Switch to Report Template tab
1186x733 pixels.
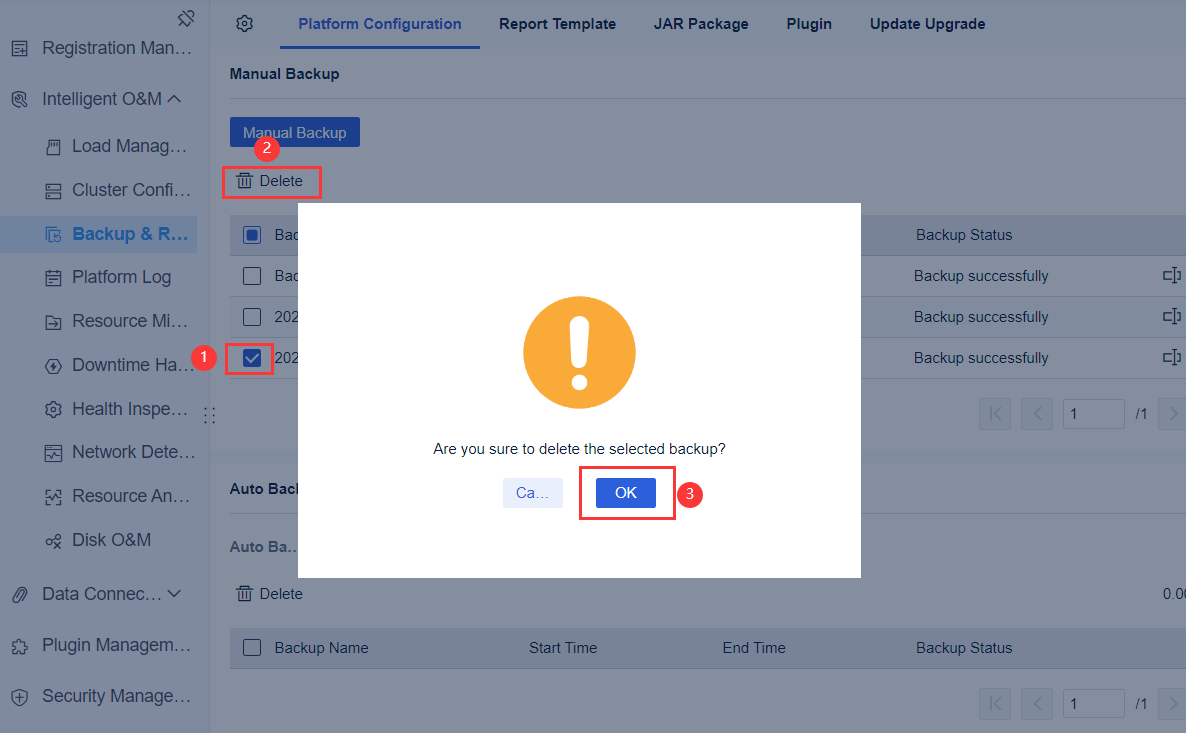point(557,23)
